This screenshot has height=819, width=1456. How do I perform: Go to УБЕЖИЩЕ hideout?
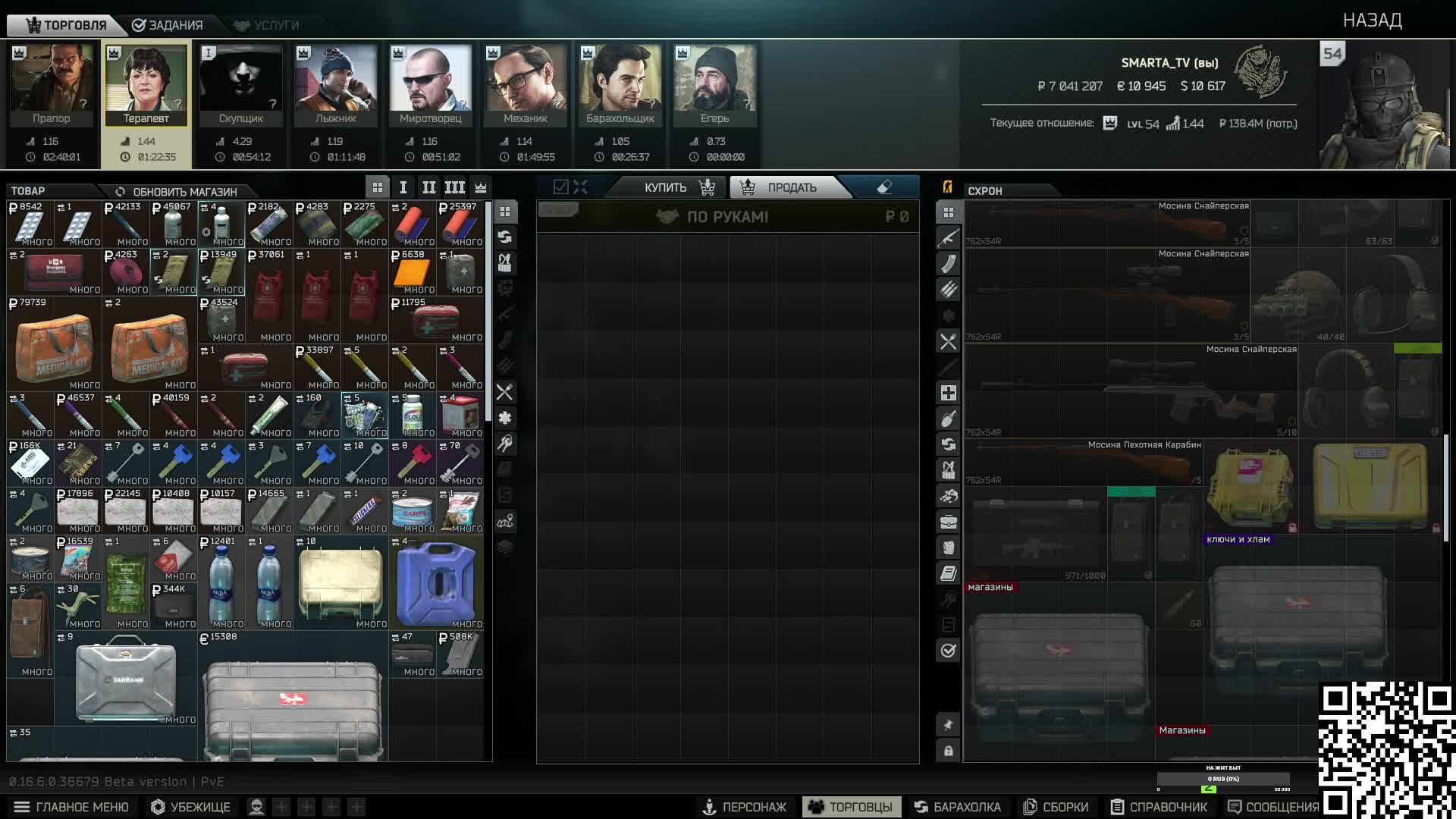(190, 807)
